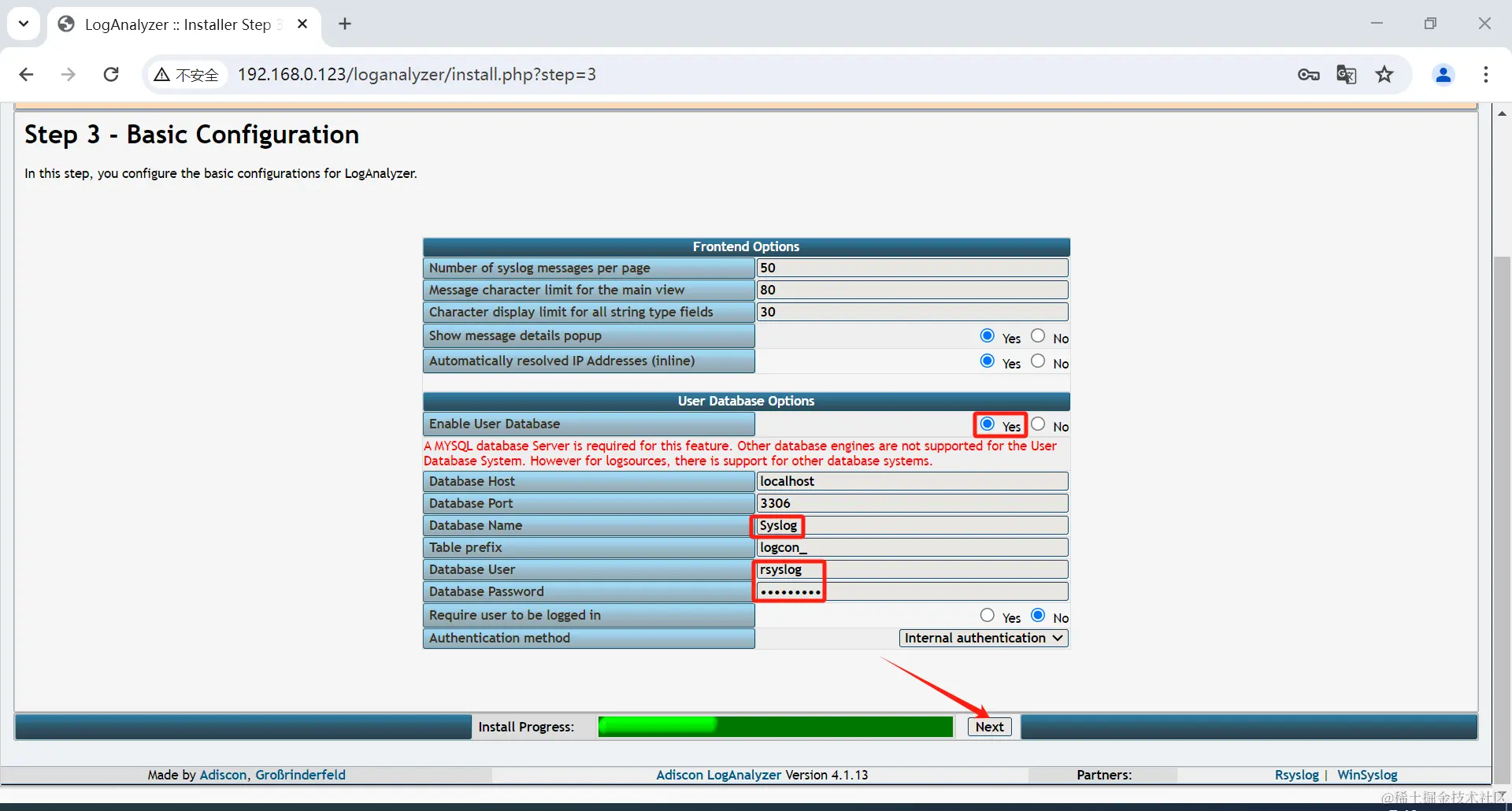Image resolution: width=1512 pixels, height=811 pixels.
Task: Click the Database Password field
Action: tap(912, 591)
